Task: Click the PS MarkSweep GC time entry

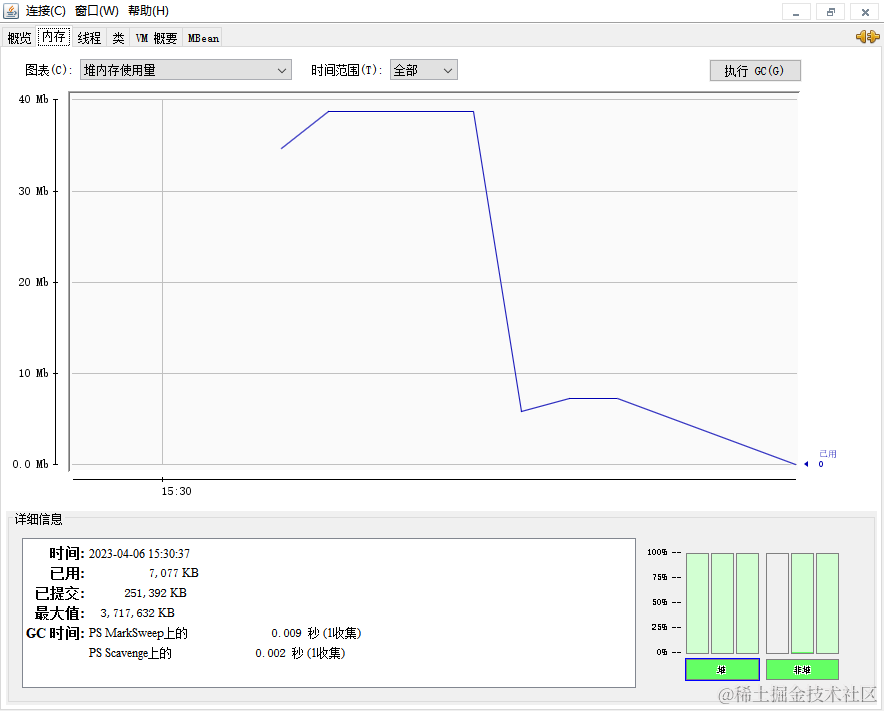Action: [x=225, y=633]
